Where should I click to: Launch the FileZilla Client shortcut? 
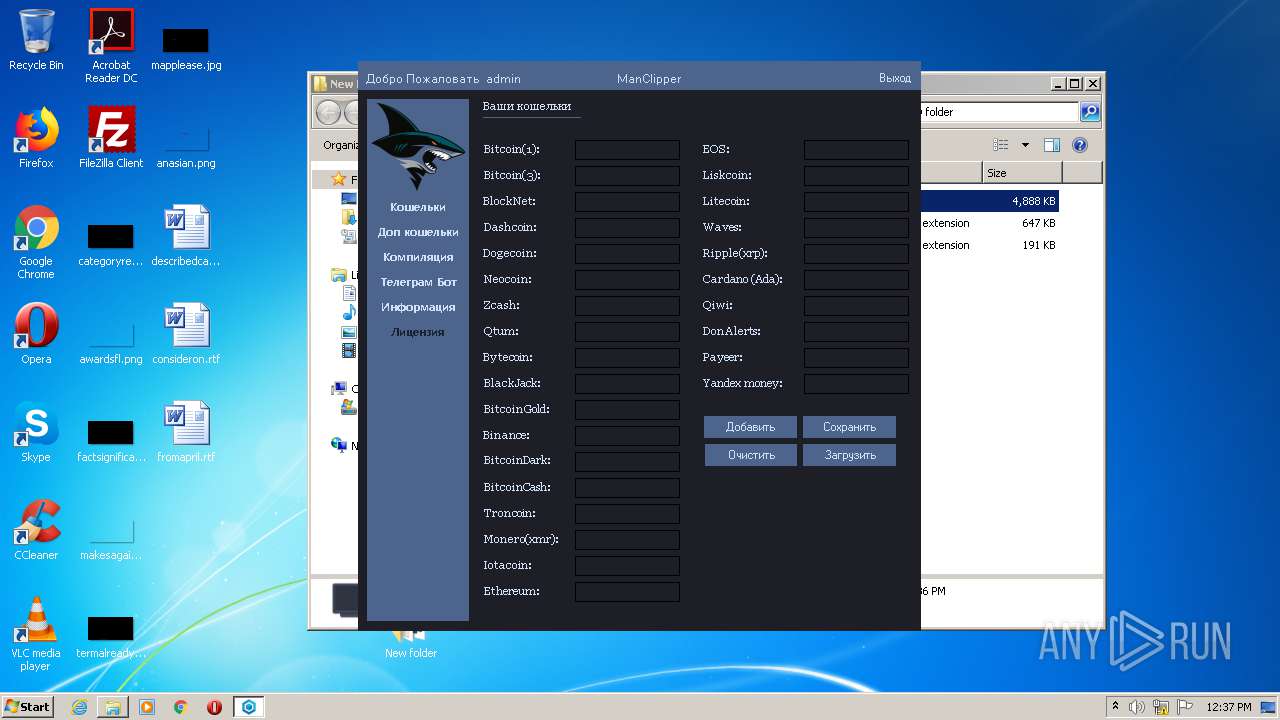point(111,138)
